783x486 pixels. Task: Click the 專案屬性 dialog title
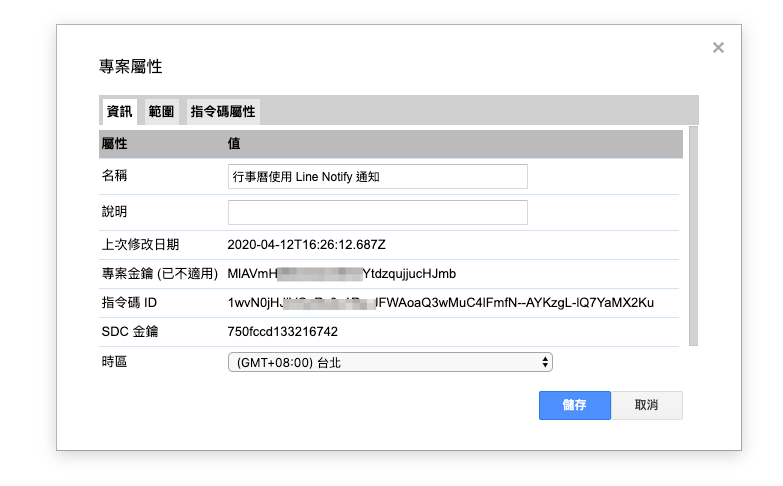click(x=130, y=67)
